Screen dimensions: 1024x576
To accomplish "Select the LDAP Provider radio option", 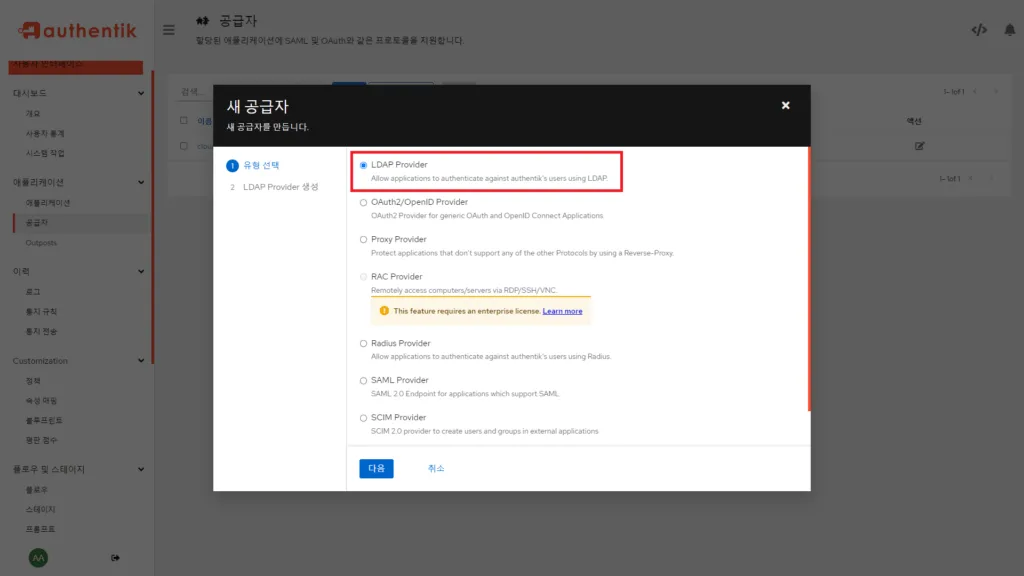I will pyautogui.click(x=362, y=165).
